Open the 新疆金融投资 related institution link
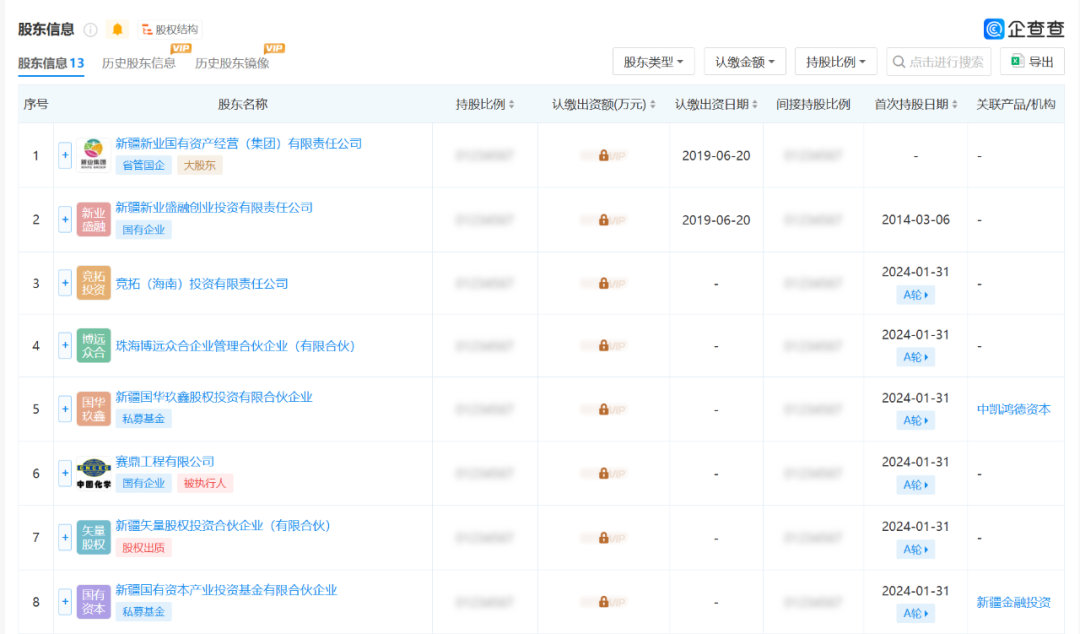The image size is (1080, 634). click(x=1013, y=602)
